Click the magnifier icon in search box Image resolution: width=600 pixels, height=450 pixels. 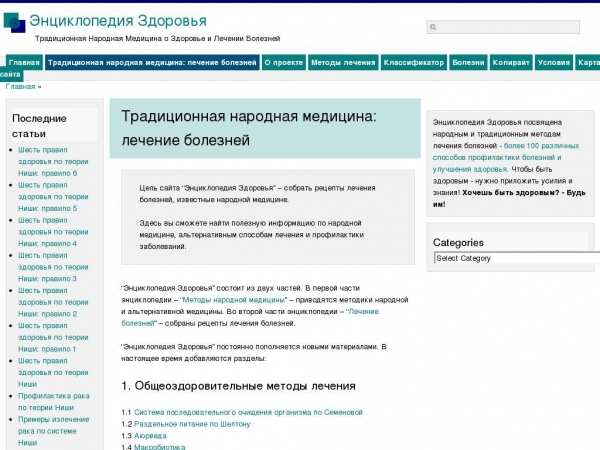point(433,27)
